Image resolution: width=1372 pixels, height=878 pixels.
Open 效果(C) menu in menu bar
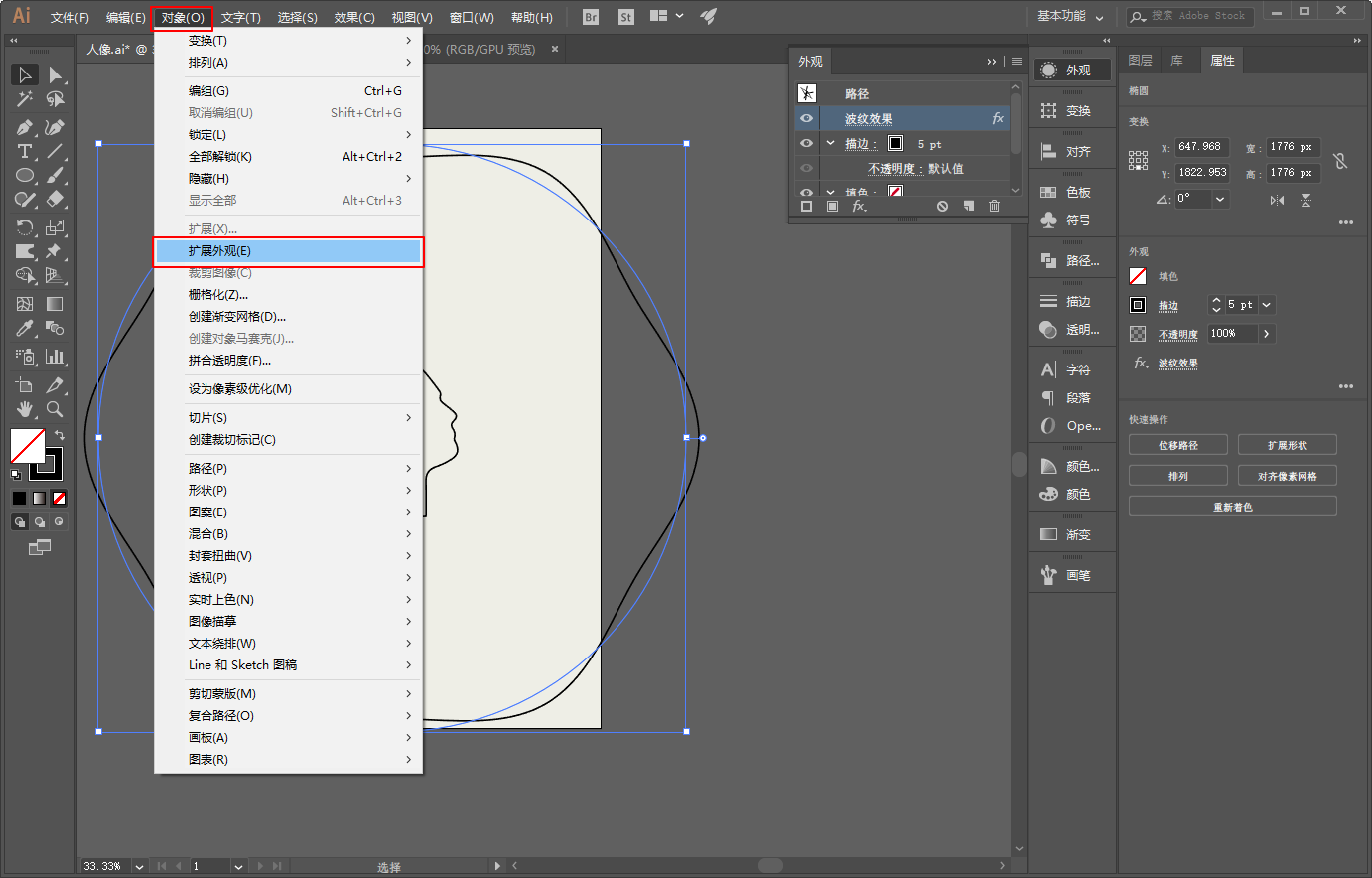tap(354, 17)
